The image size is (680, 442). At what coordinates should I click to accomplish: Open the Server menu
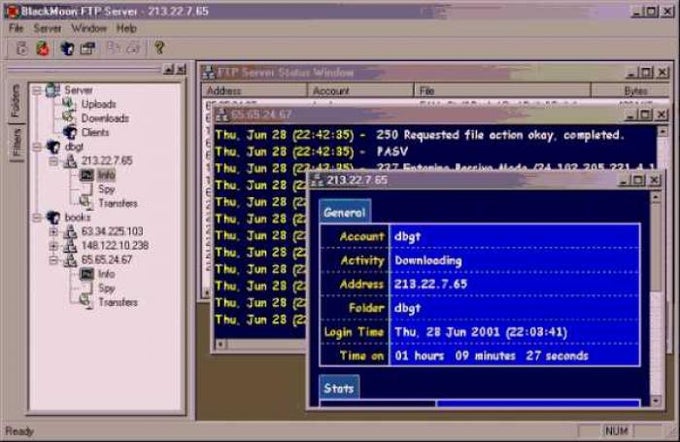[x=47, y=29]
